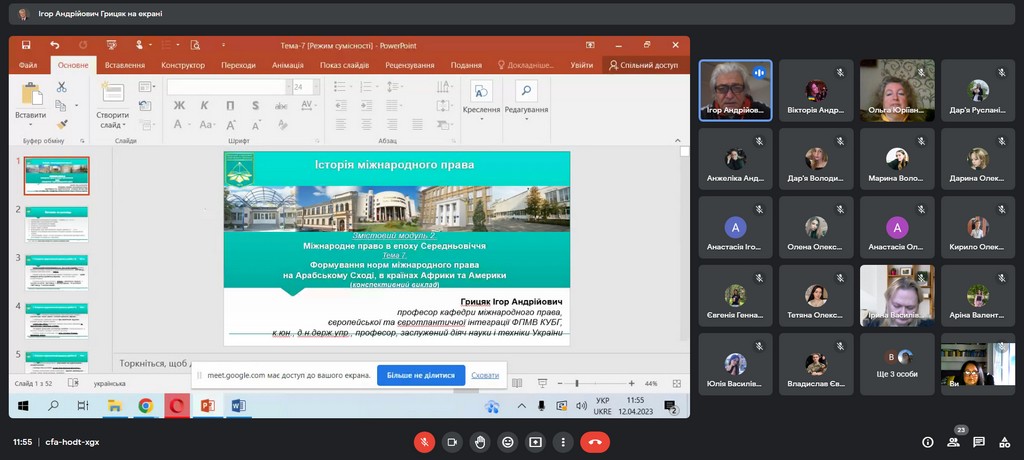The width and height of the screenshot is (1024, 460).
Task: Leave the call with red hang-up button
Action: click(x=595, y=441)
